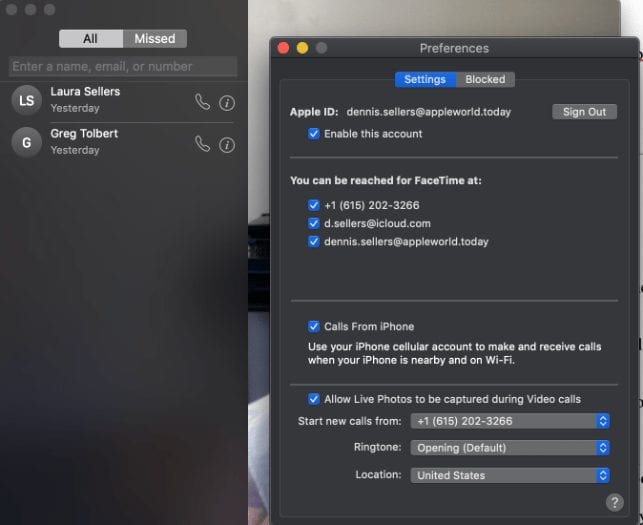The image size is (643, 525).
Task: Toggle the Enable this account checkbox
Action: point(315,134)
